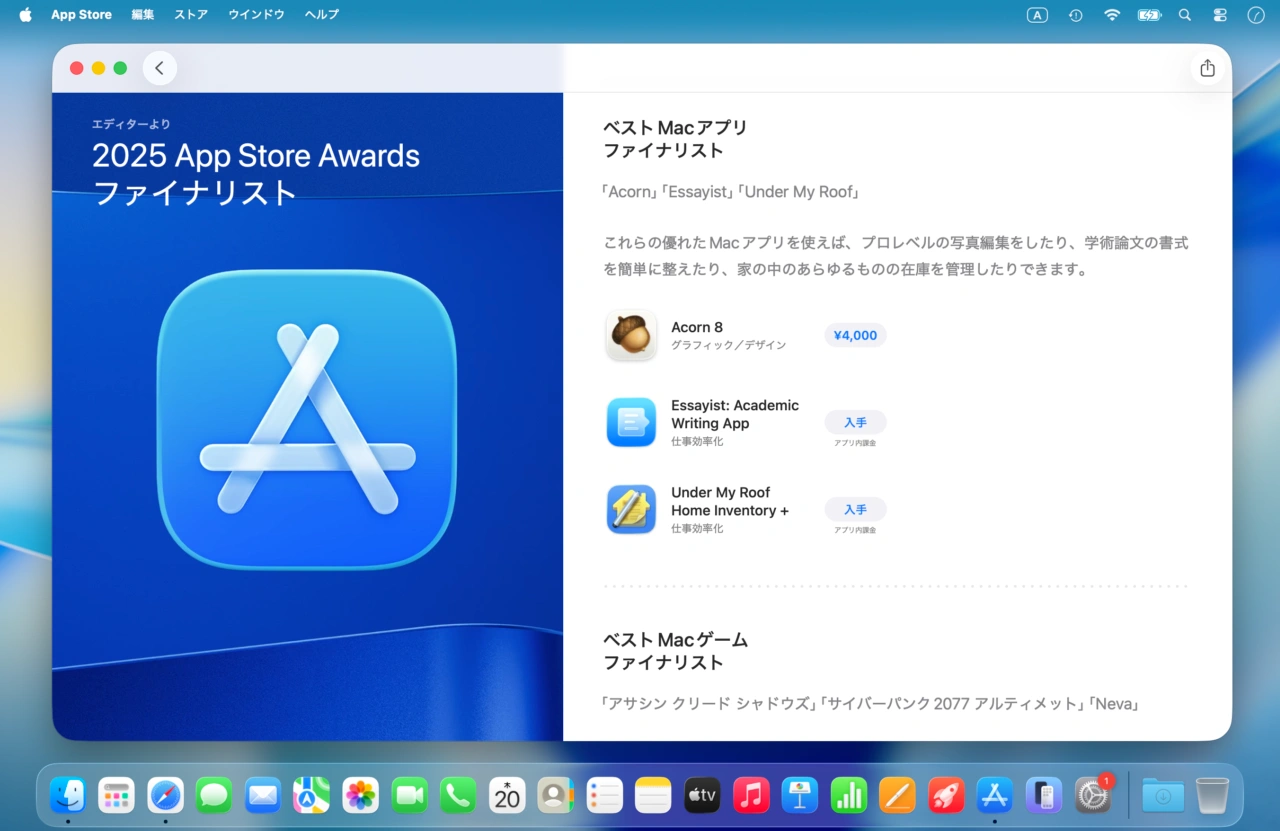Open Control Center from the menu bar
Viewport: 1280px width, 831px height.
pos(1219,14)
